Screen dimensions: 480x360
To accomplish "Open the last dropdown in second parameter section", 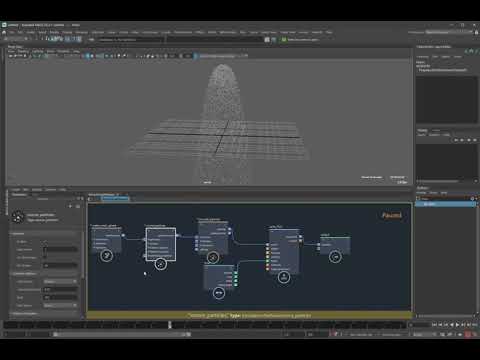I will coord(60,305).
